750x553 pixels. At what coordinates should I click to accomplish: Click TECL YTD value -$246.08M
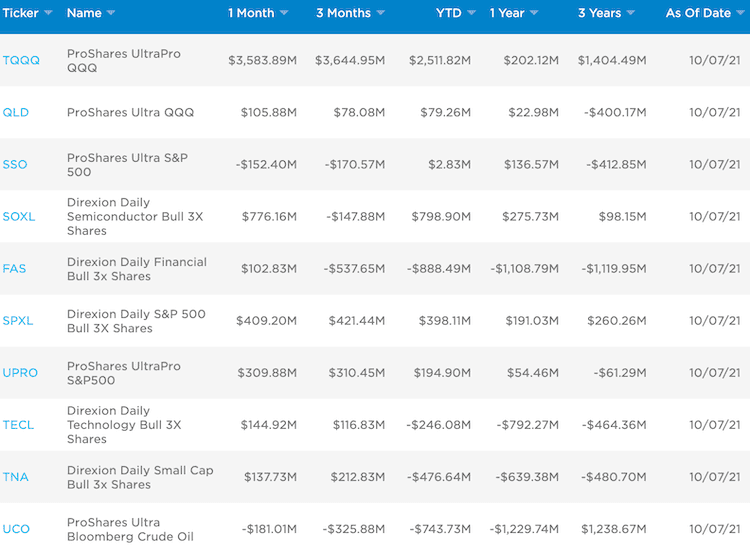[438, 425]
